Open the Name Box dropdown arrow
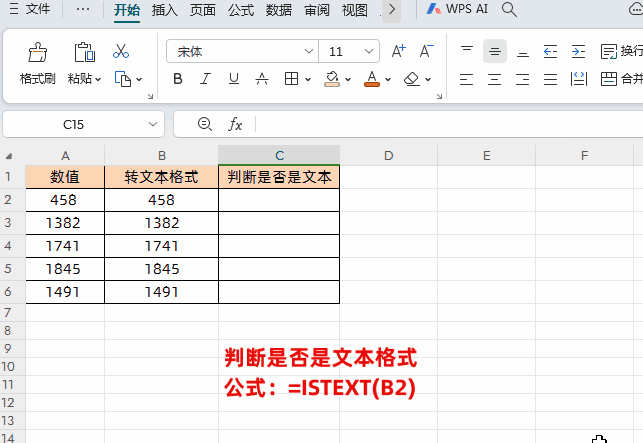This screenshot has width=643, height=443. (x=153, y=124)
